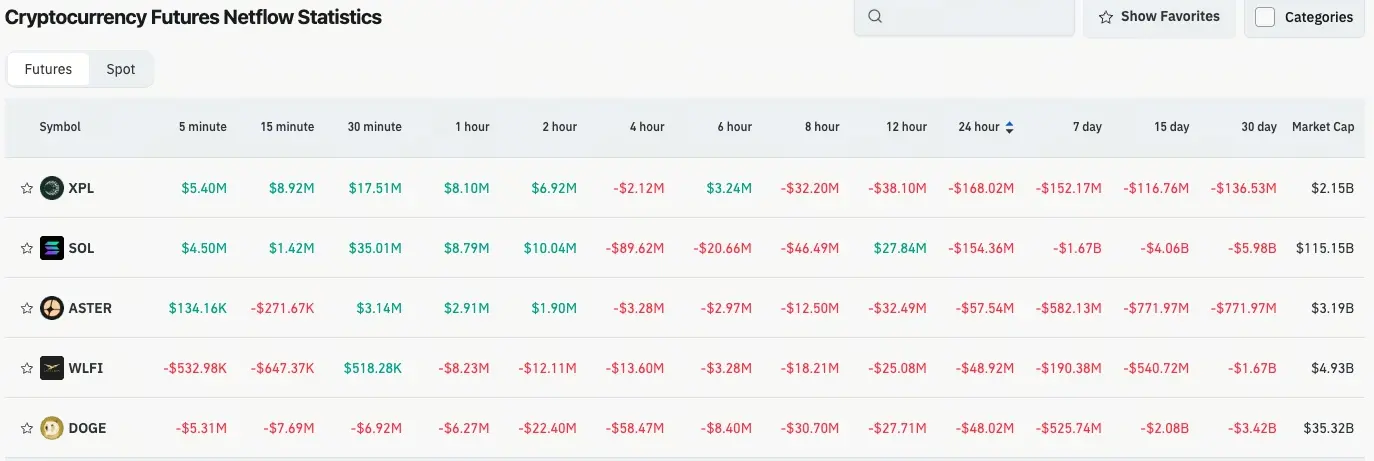Click ASTER 7 day value -$582.13M

1069,308
